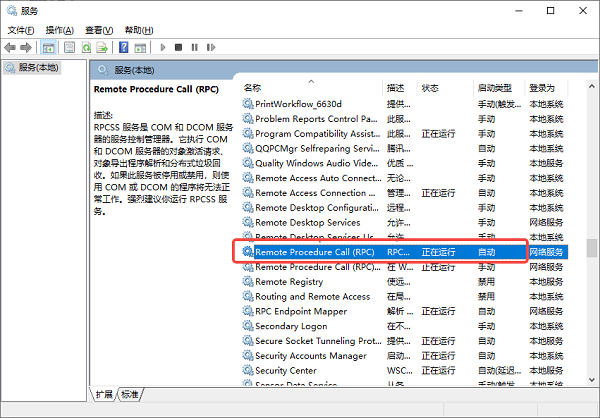The height and width of the screenshot is (418, 600).
Task: Open the 文件(F) menu
Action: (21, 30)
